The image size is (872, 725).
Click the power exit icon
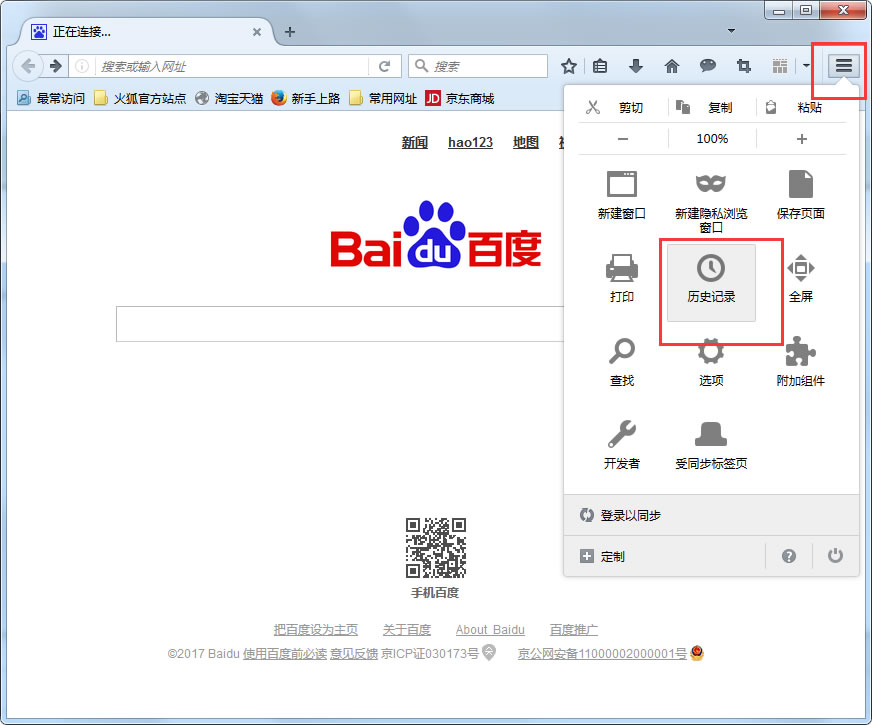[835, 556]
